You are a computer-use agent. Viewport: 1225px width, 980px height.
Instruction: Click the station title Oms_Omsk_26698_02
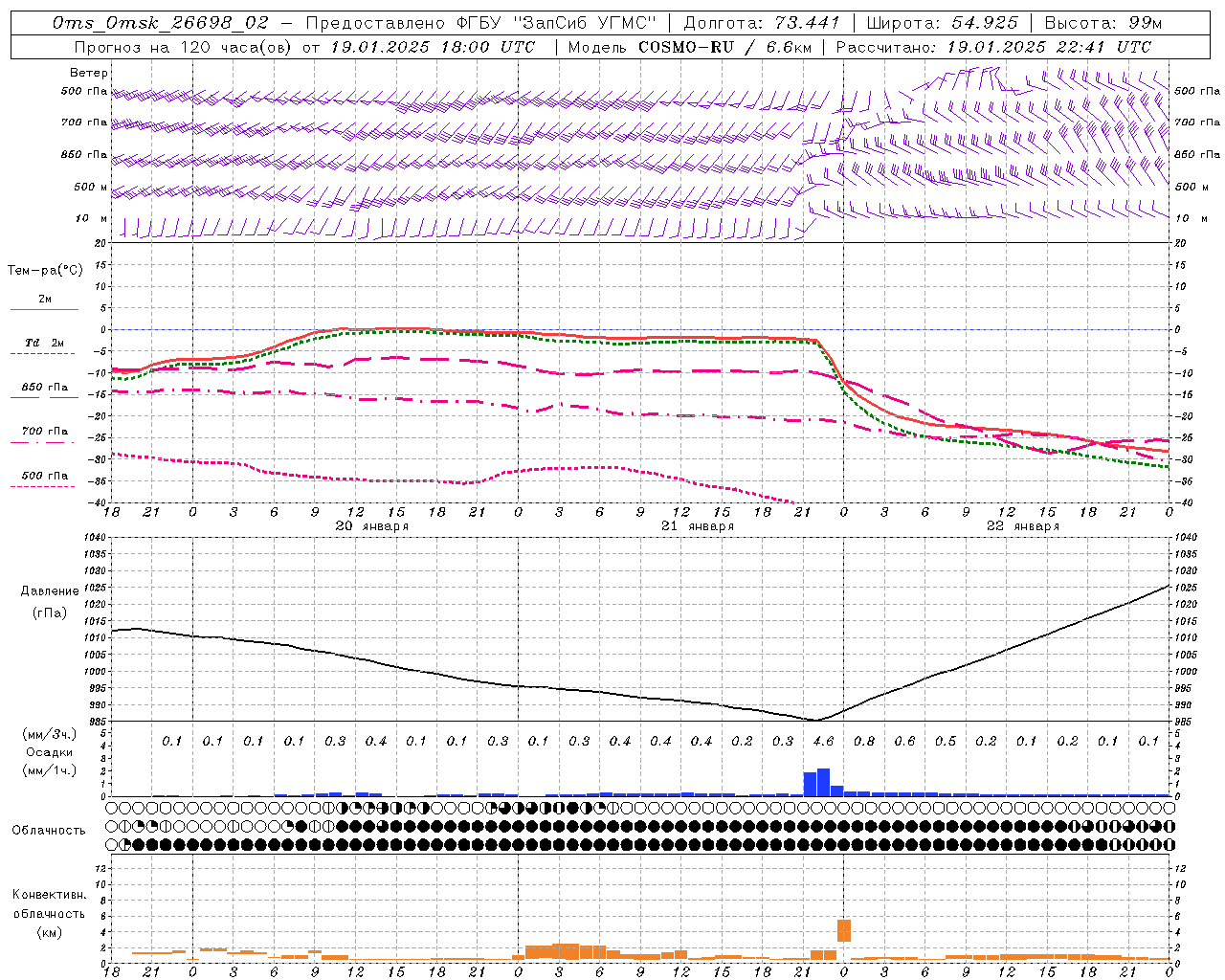point(161,23)
